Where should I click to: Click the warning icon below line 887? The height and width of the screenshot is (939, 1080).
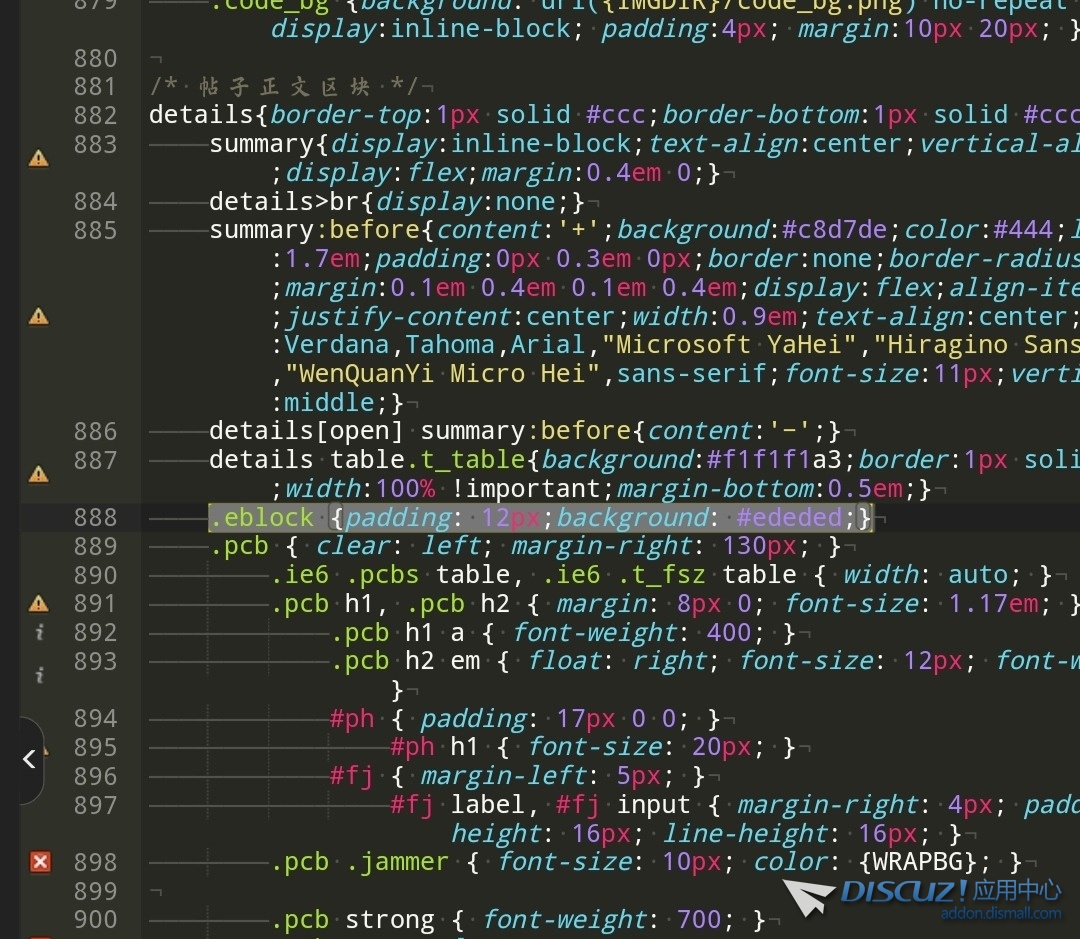click(38, 474)
